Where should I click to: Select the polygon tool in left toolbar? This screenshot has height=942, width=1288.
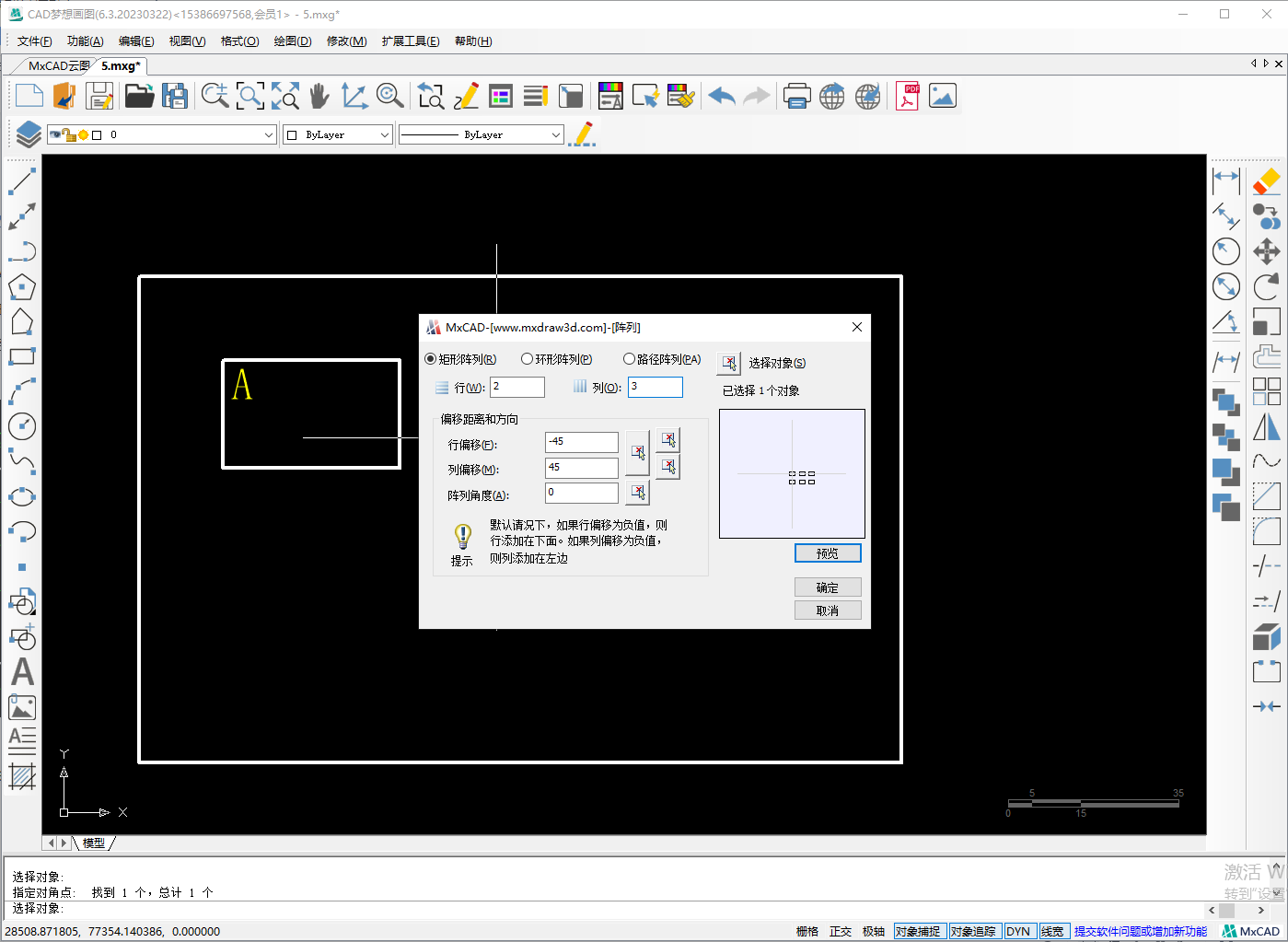[x=22, y=286]
